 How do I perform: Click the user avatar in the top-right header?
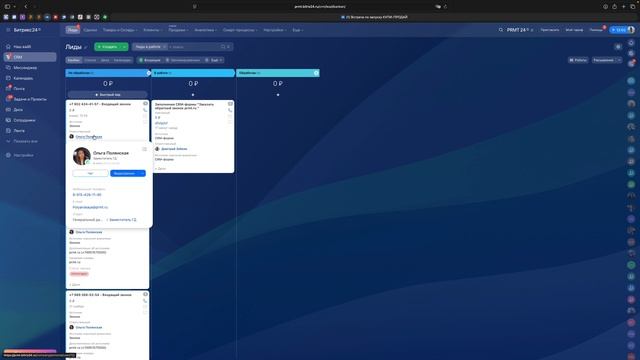coord(631,30)
